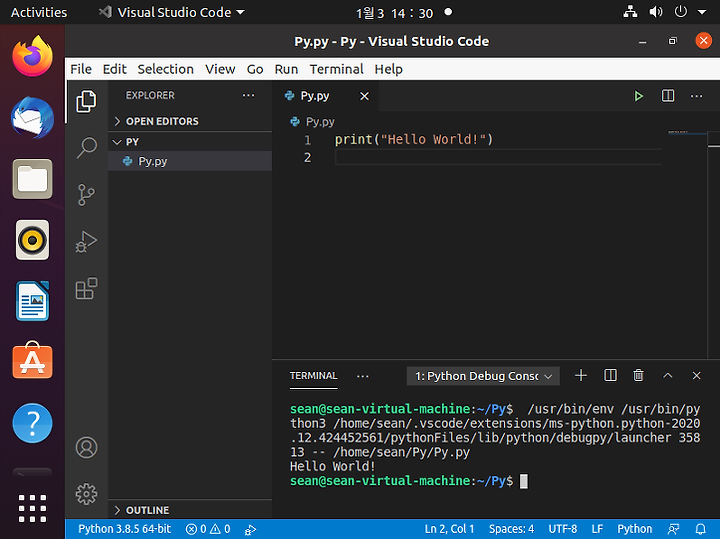Split the terminal panel
The height and width of the screenshot is (539, 720).
610,376
